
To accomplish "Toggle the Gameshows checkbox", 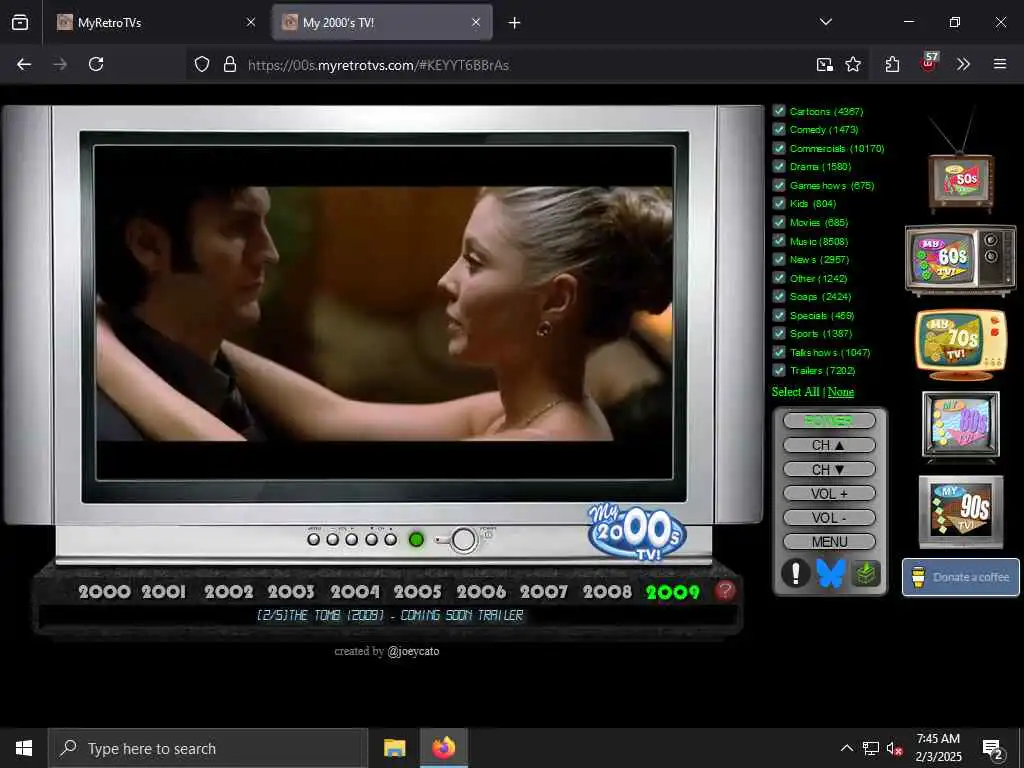I will pyautogui.click(x=778, y=185).
